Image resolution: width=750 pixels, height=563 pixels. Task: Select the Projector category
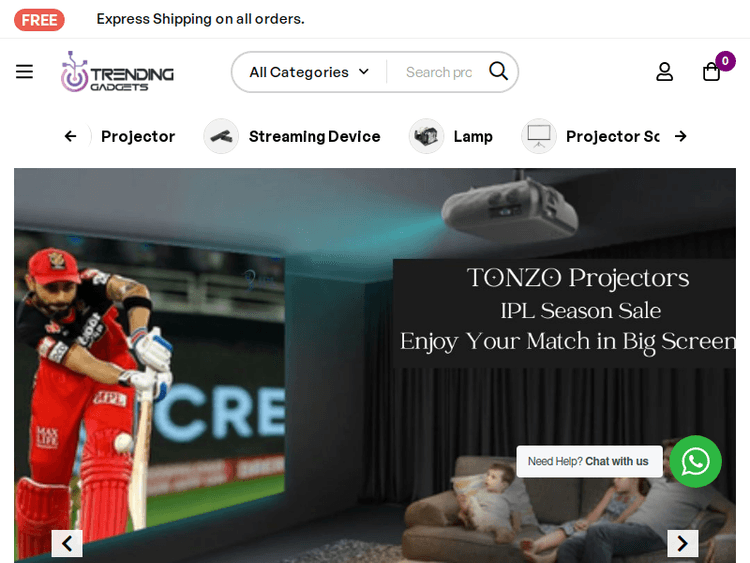pos(138,137)
